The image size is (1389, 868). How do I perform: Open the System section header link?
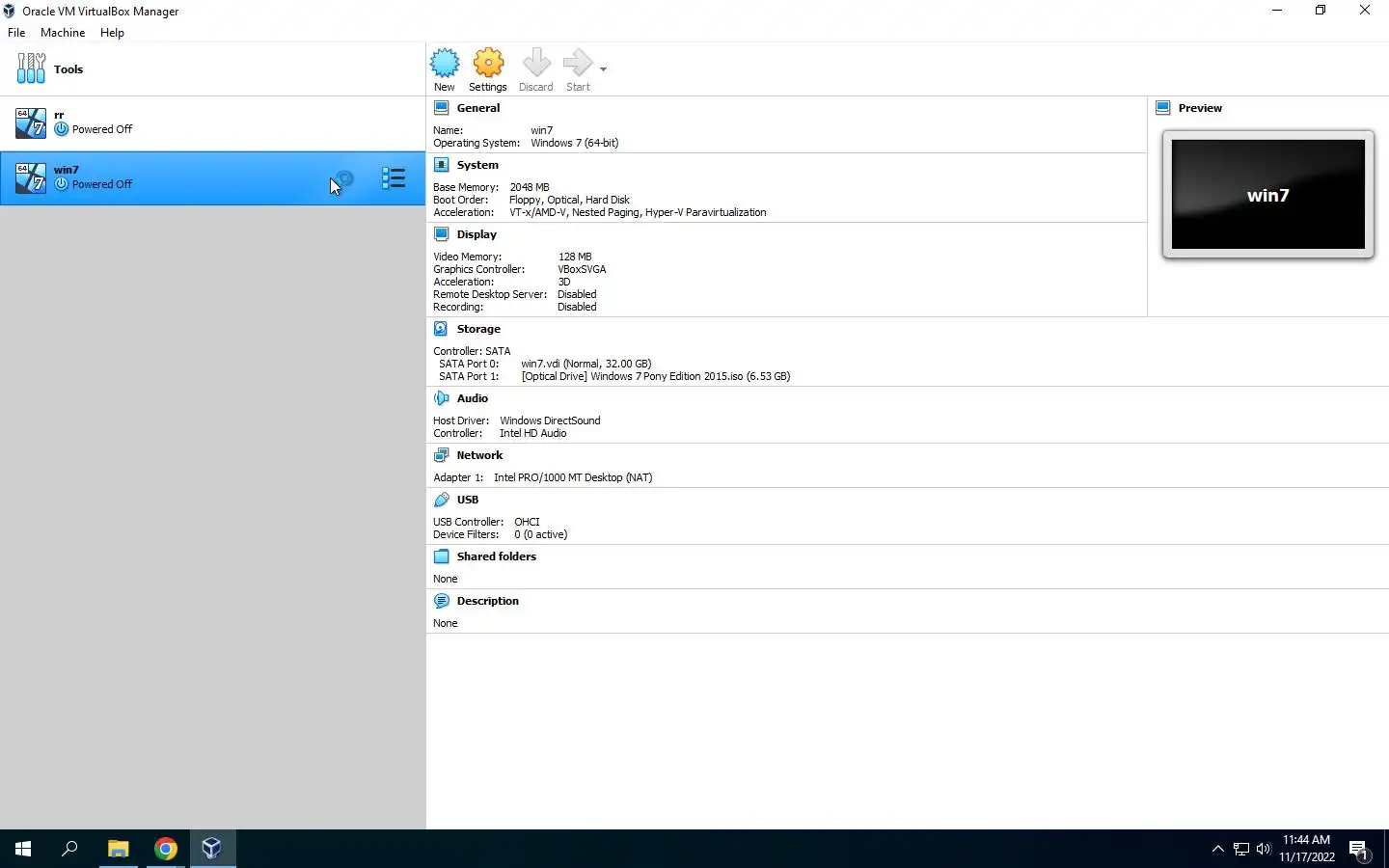[x=477, y=165]
